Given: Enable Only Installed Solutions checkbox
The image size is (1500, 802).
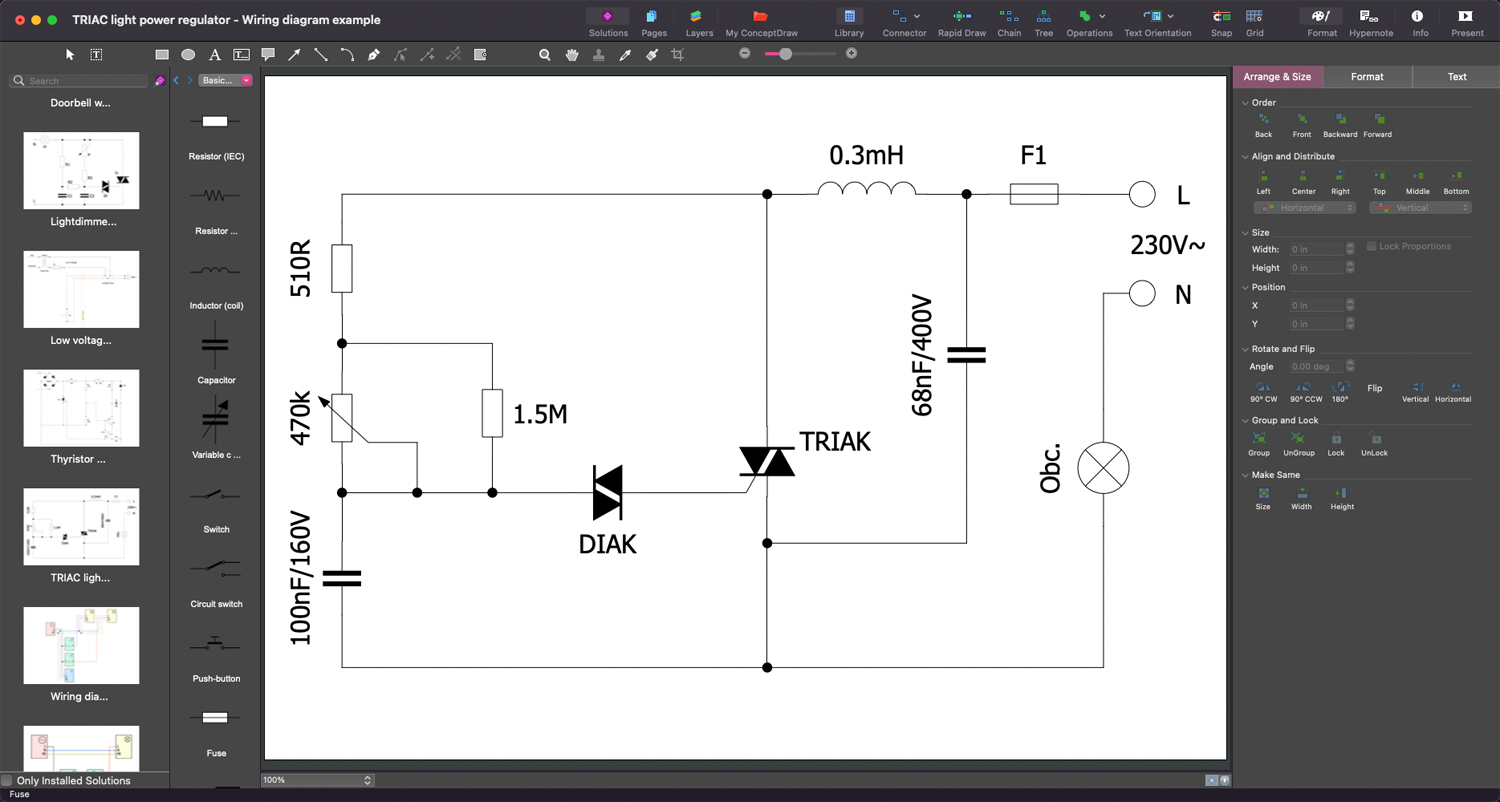Looking at the screenshot, I should click(7, 781).
